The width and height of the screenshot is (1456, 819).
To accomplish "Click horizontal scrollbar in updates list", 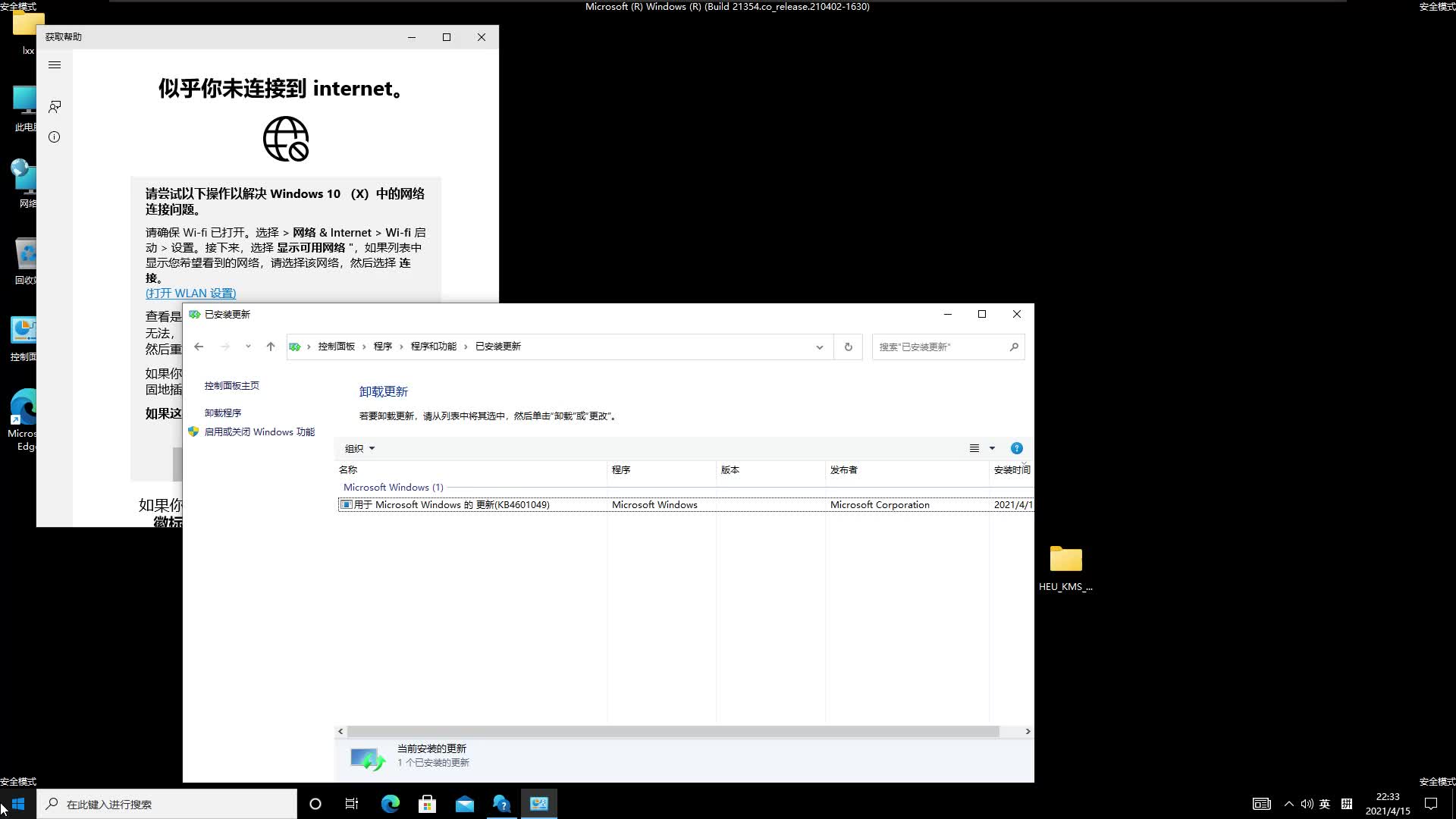I will pyautogui.click(x=673, y=732).
